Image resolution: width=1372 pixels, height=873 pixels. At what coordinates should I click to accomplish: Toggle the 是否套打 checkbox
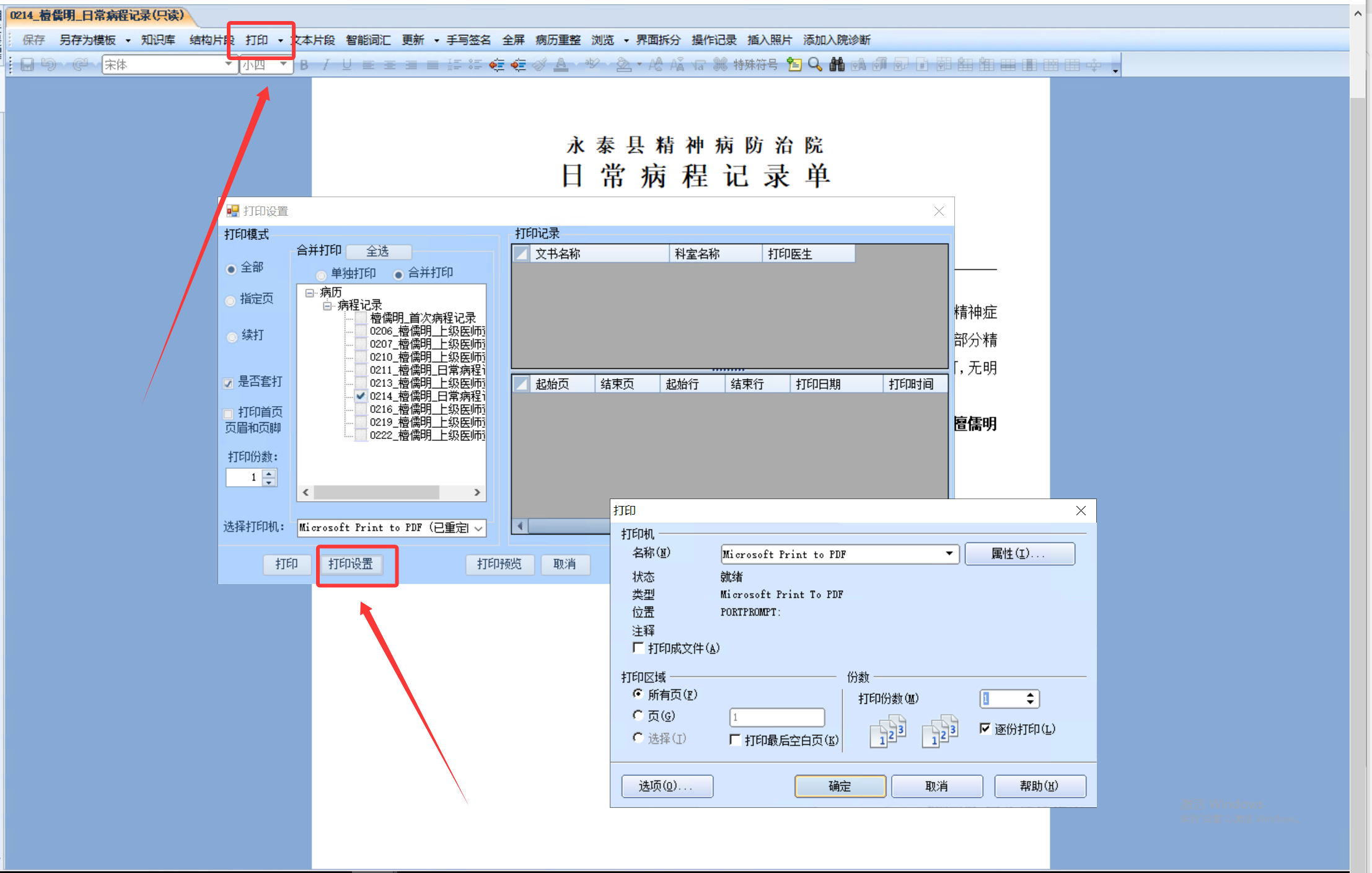click(x=229, y=383)
